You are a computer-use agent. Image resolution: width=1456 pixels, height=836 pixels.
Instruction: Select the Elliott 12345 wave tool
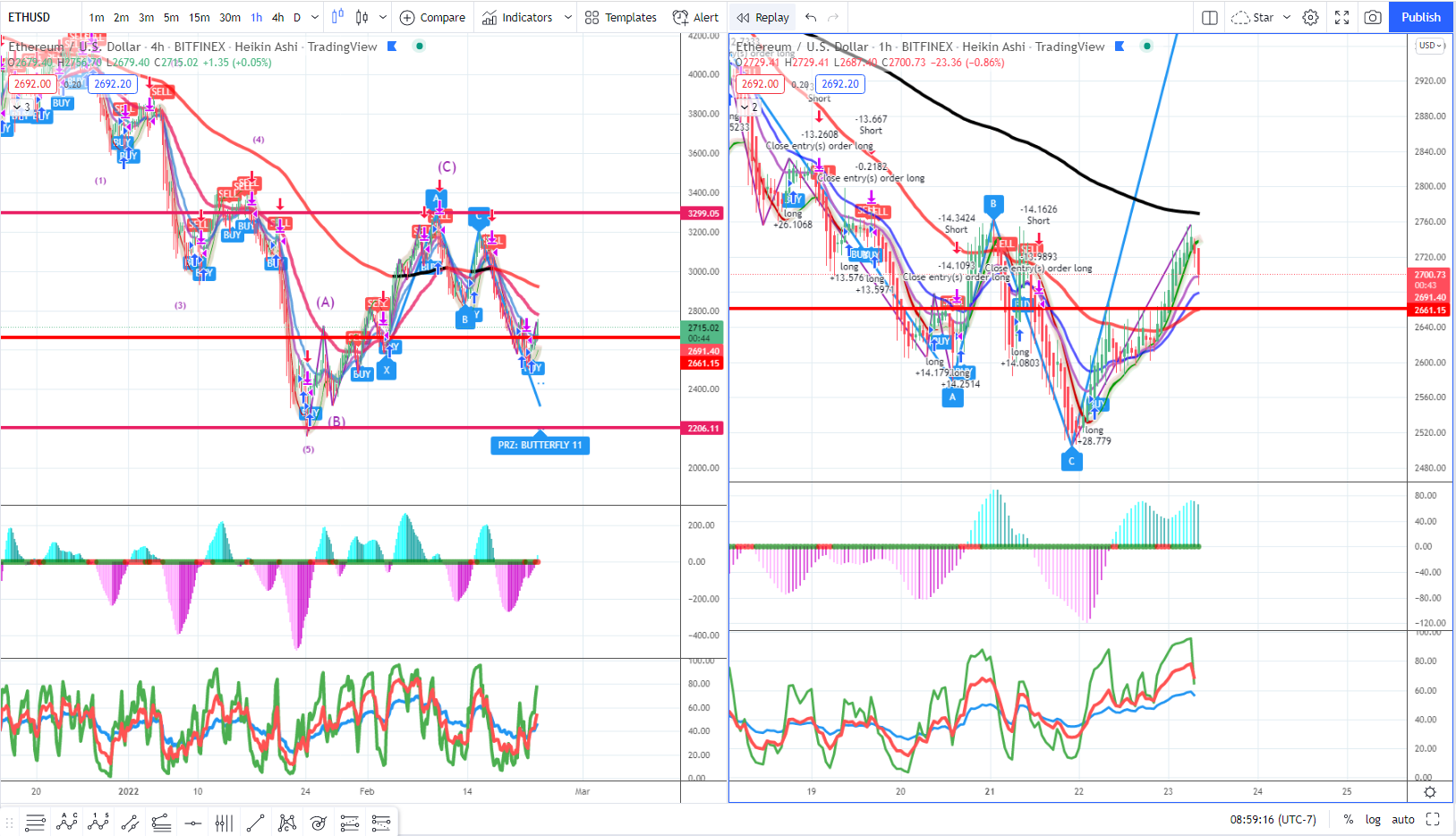[x=98, y=823]
